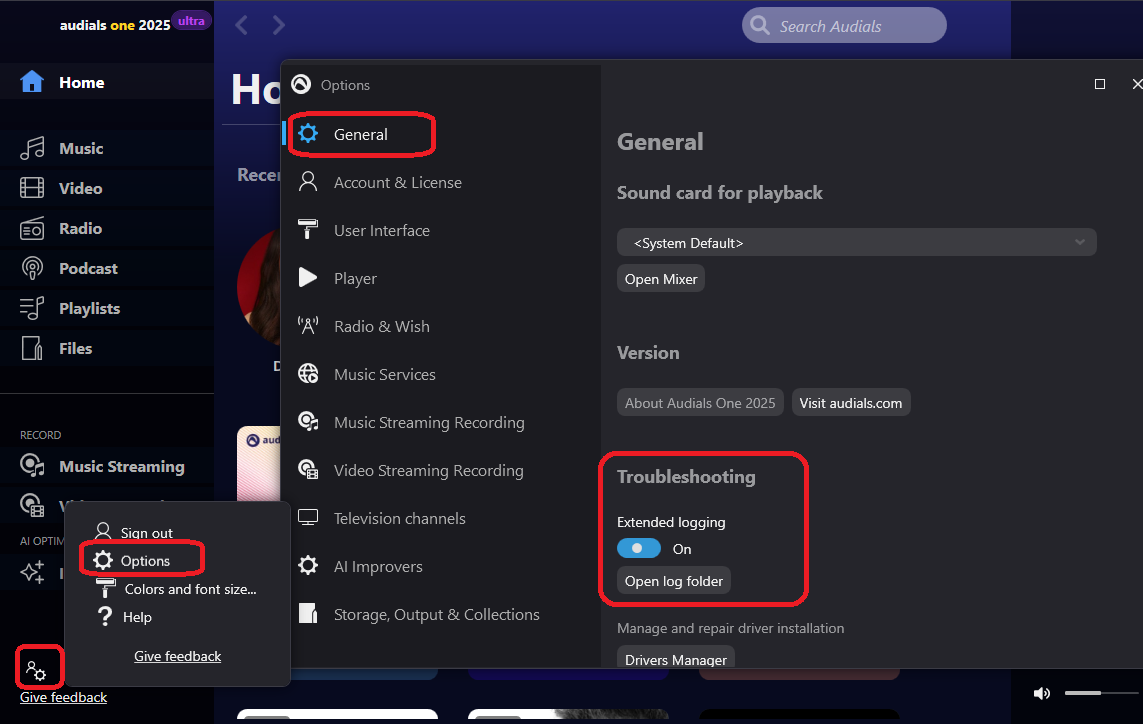The width and height of the screenshot is (1143, 724).
Task: Adjust the volume slider near the speaker icon
Action: (x=1100, y=692)
